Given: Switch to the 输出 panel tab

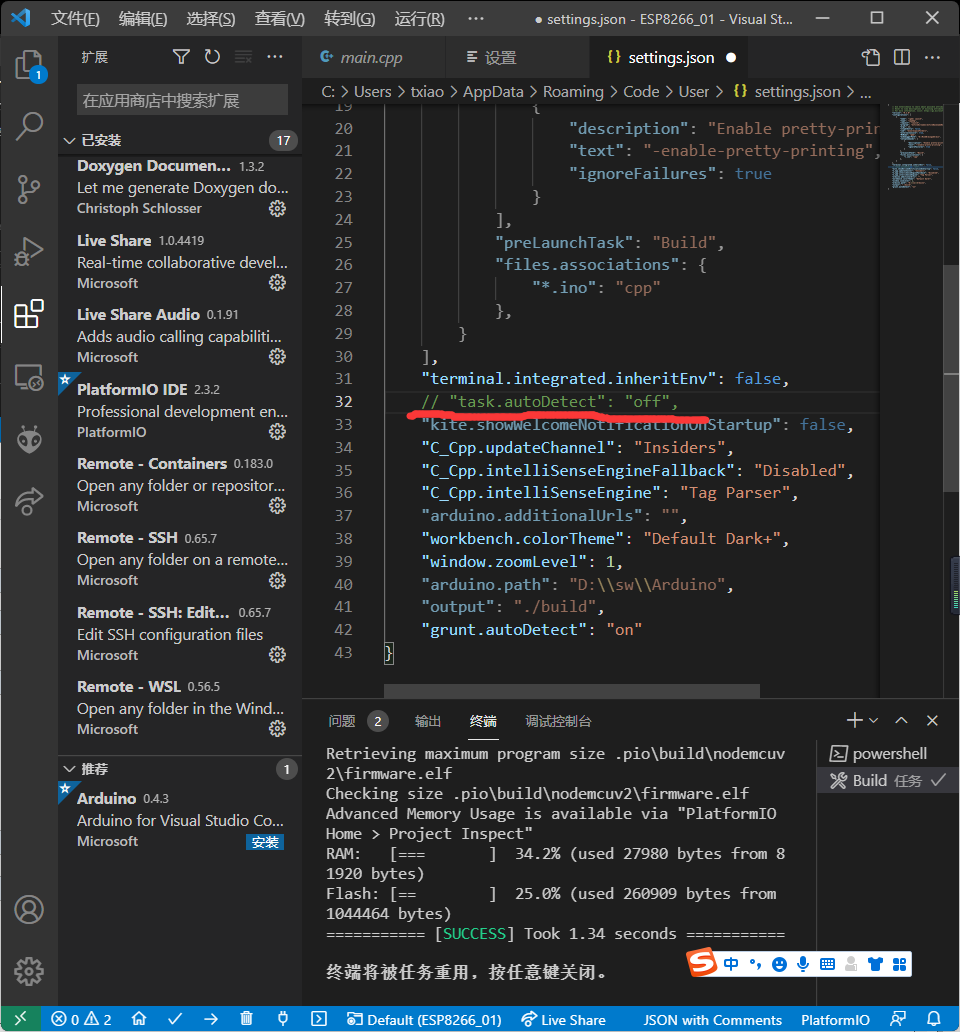Looking at the screenshot, I should [428, 721].
